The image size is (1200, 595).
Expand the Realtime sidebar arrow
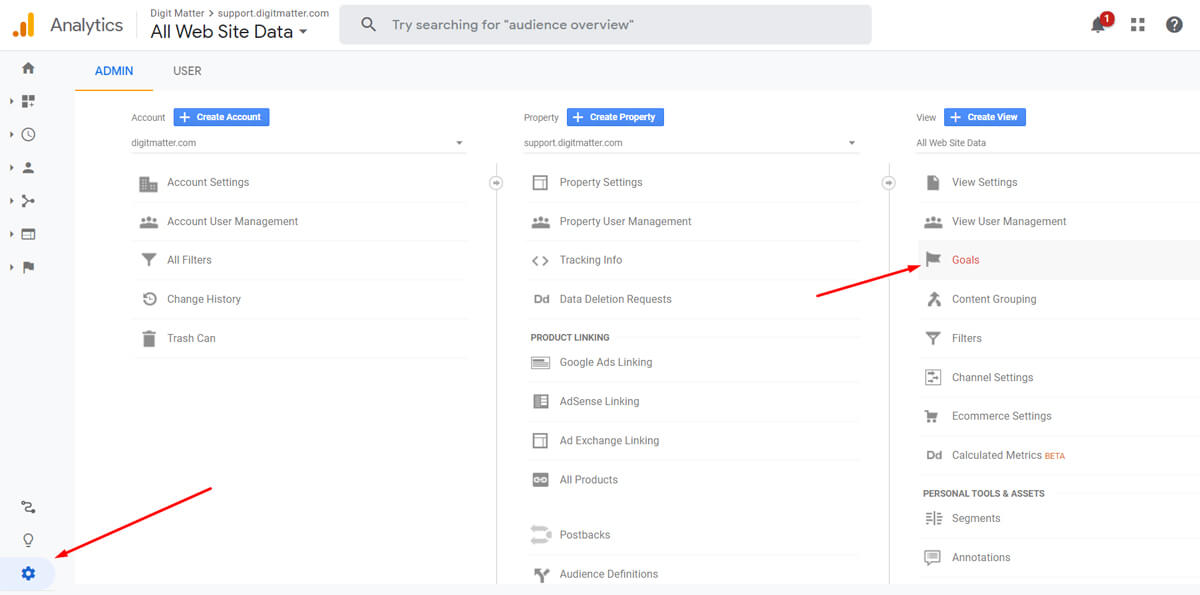click(x=11, y=134)
